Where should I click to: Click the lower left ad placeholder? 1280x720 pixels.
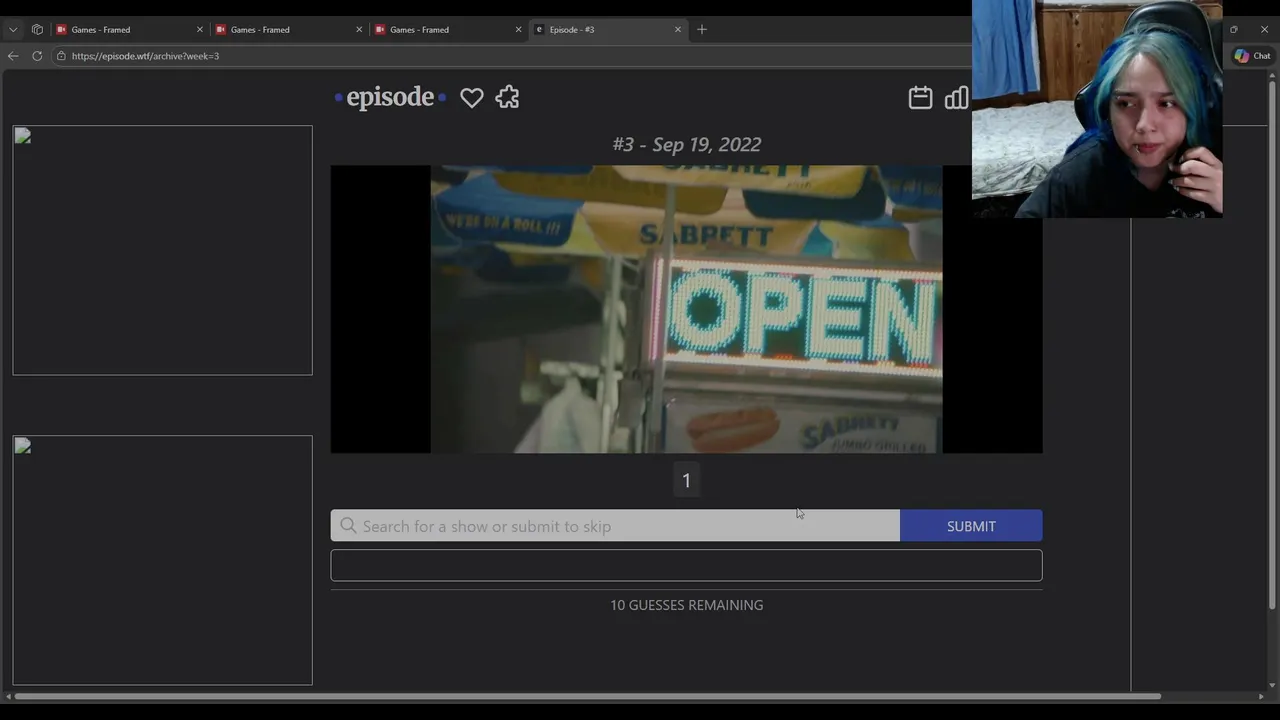(162, 560)
